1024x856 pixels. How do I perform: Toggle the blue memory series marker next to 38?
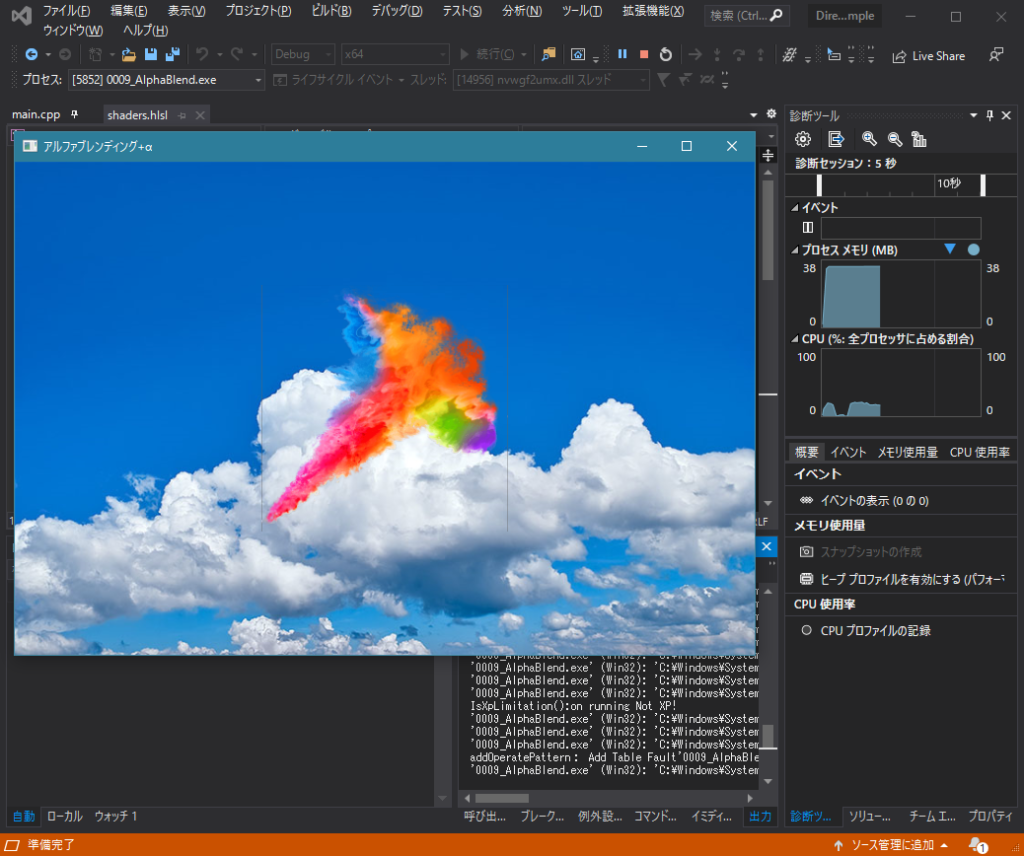click(973, 250)
